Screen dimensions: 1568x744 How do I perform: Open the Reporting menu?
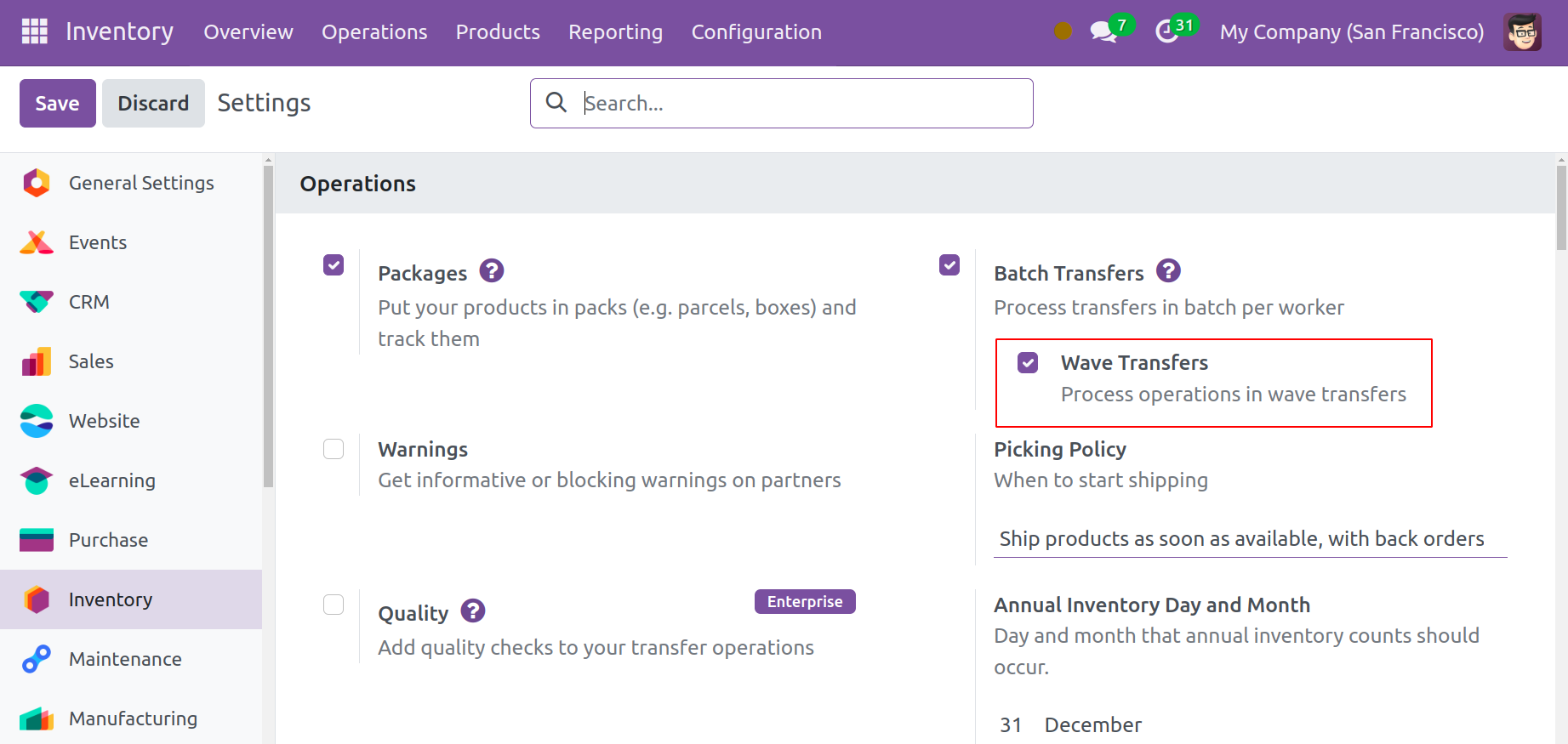click(x=615, y=32)
